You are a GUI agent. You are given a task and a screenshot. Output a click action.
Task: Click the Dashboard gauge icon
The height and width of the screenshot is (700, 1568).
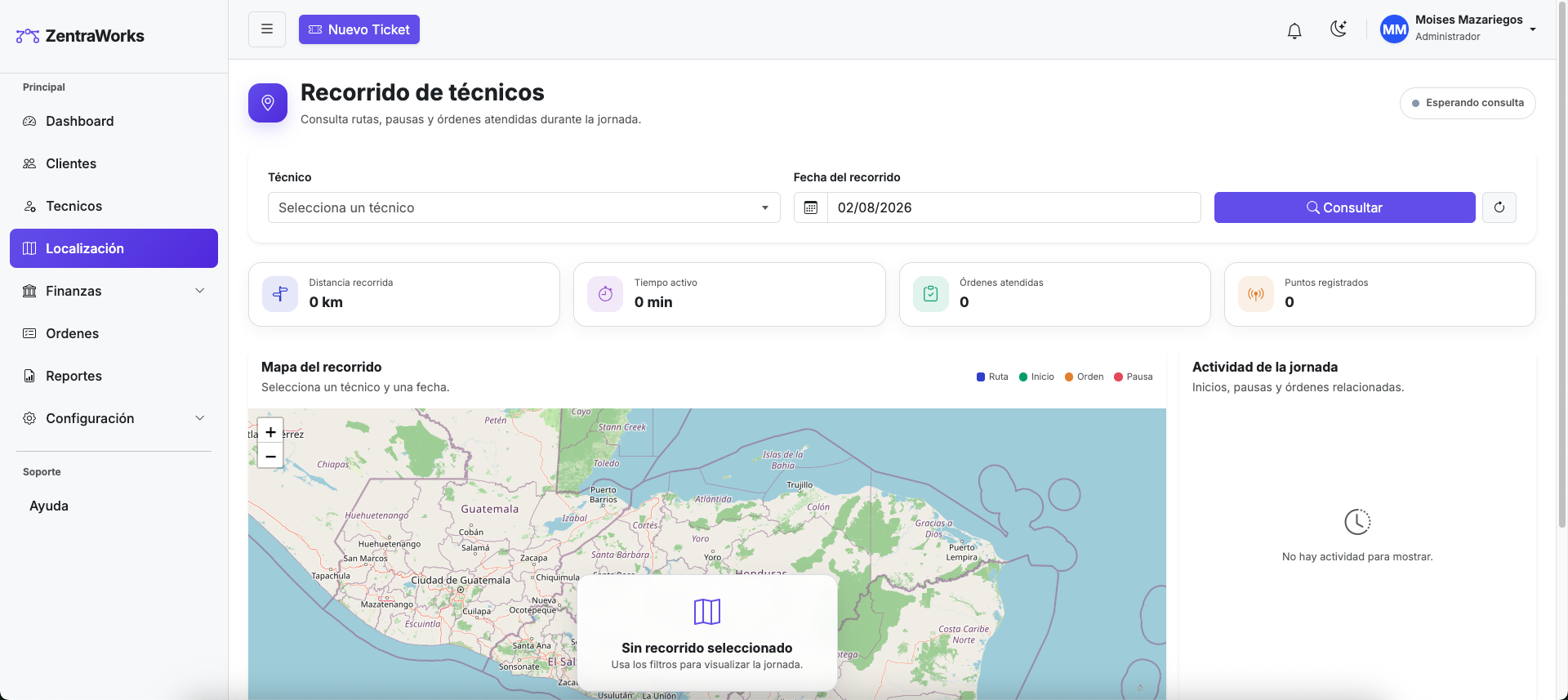pos(29,121)
